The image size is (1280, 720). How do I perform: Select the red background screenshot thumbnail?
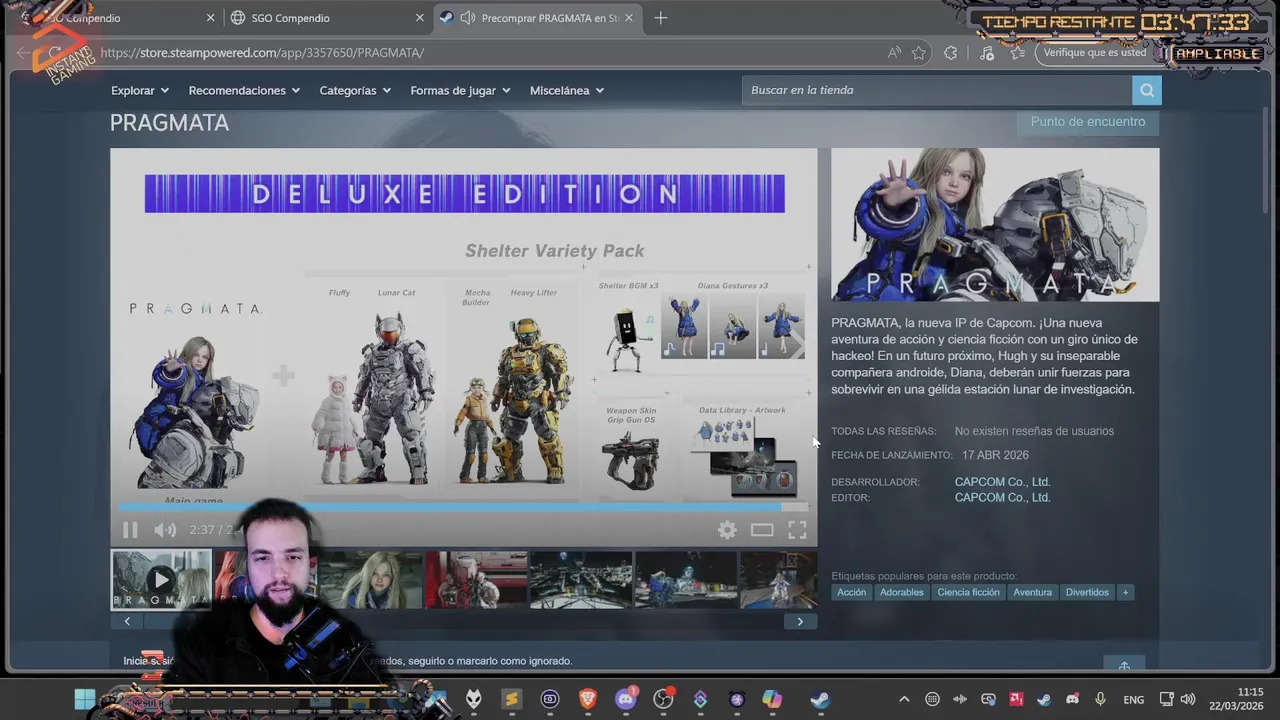(476, 580)
